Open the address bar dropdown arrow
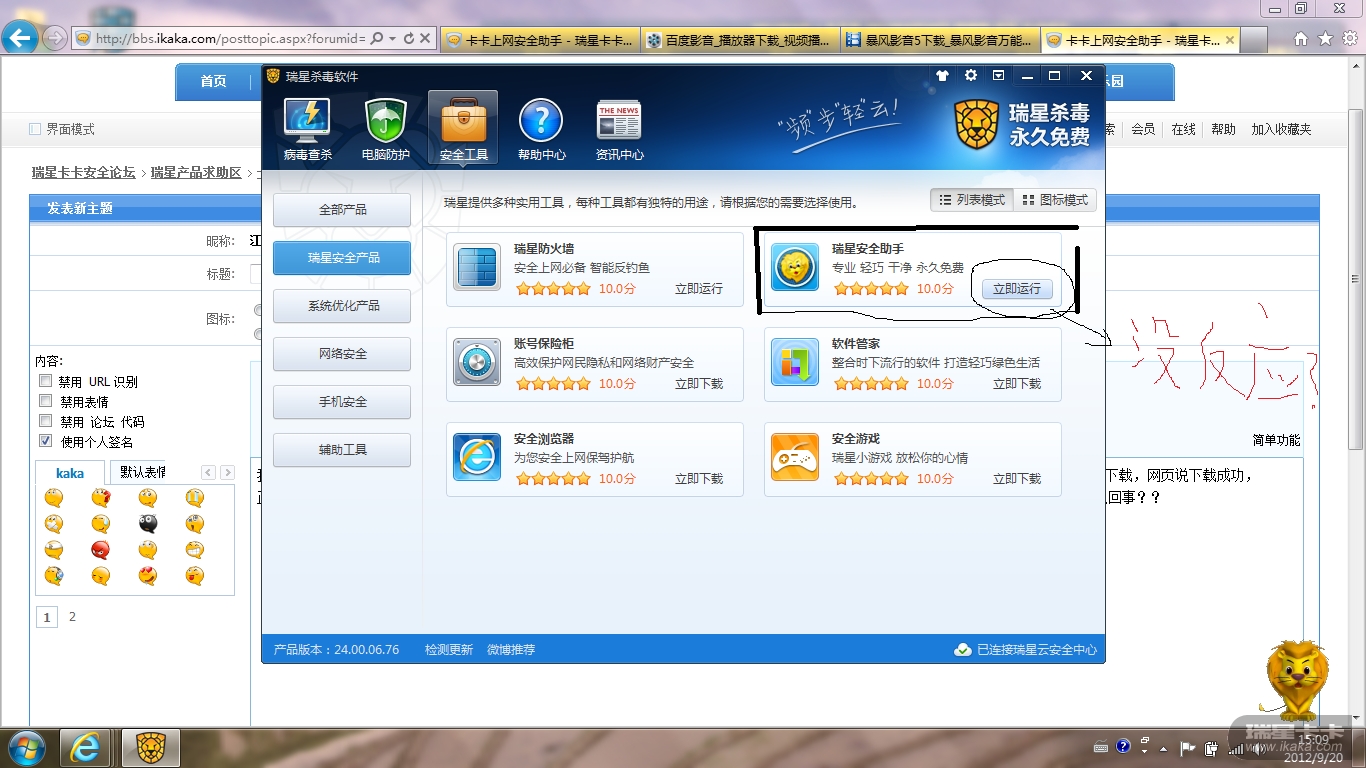1366x768 pixels. (x=393, y=39)
